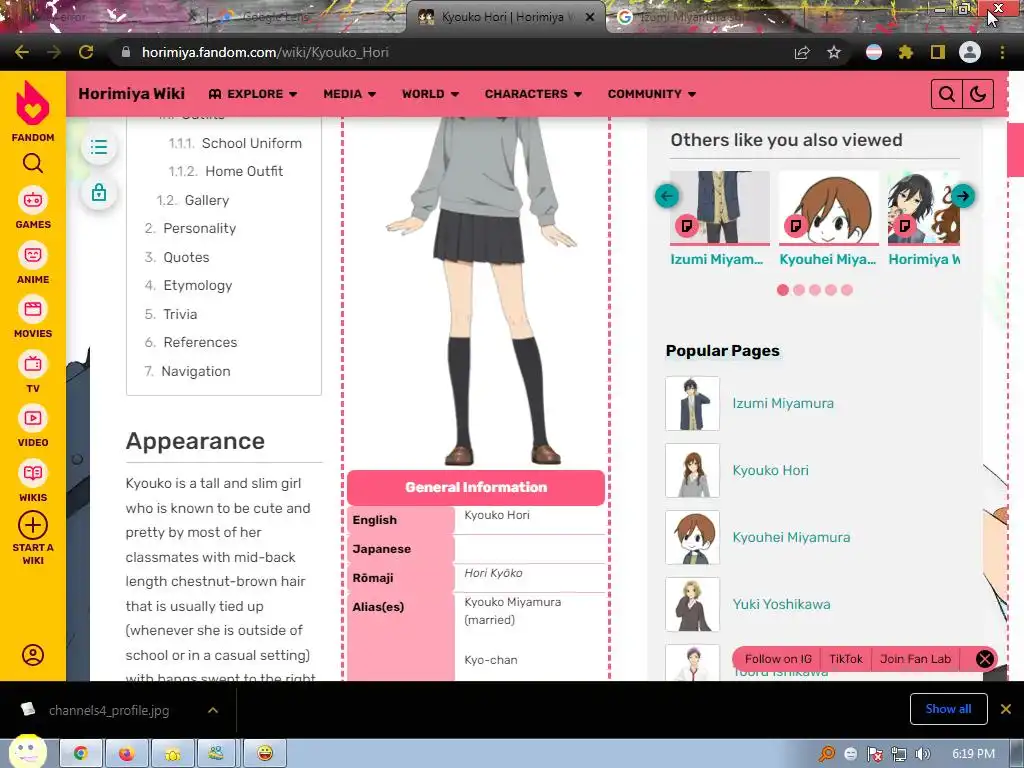Dismiss the pink social bar with its X
1024x768 pixels.
pos(985,659)
